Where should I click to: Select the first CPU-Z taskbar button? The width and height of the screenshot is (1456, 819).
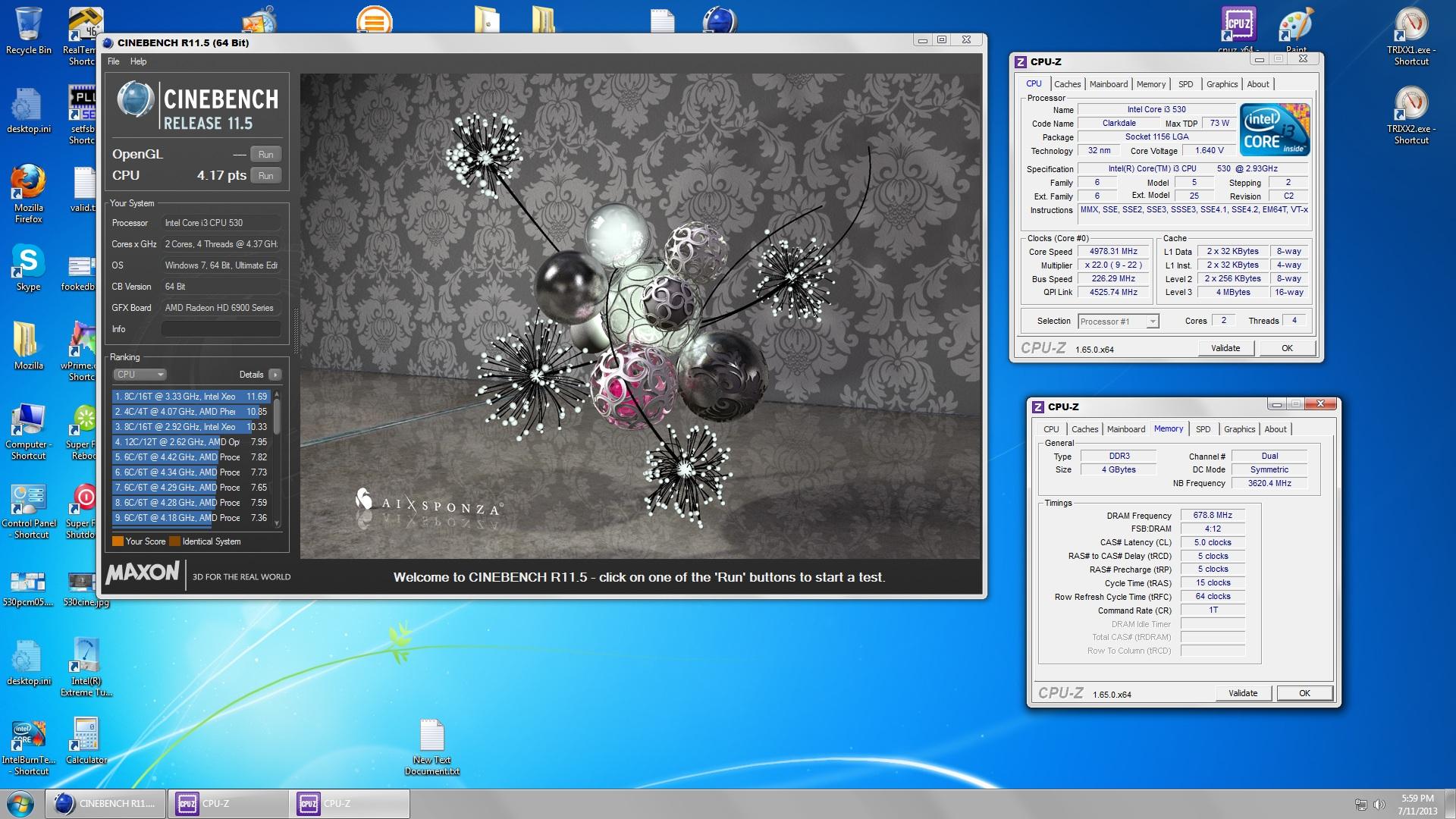click(x=227, y=804)
